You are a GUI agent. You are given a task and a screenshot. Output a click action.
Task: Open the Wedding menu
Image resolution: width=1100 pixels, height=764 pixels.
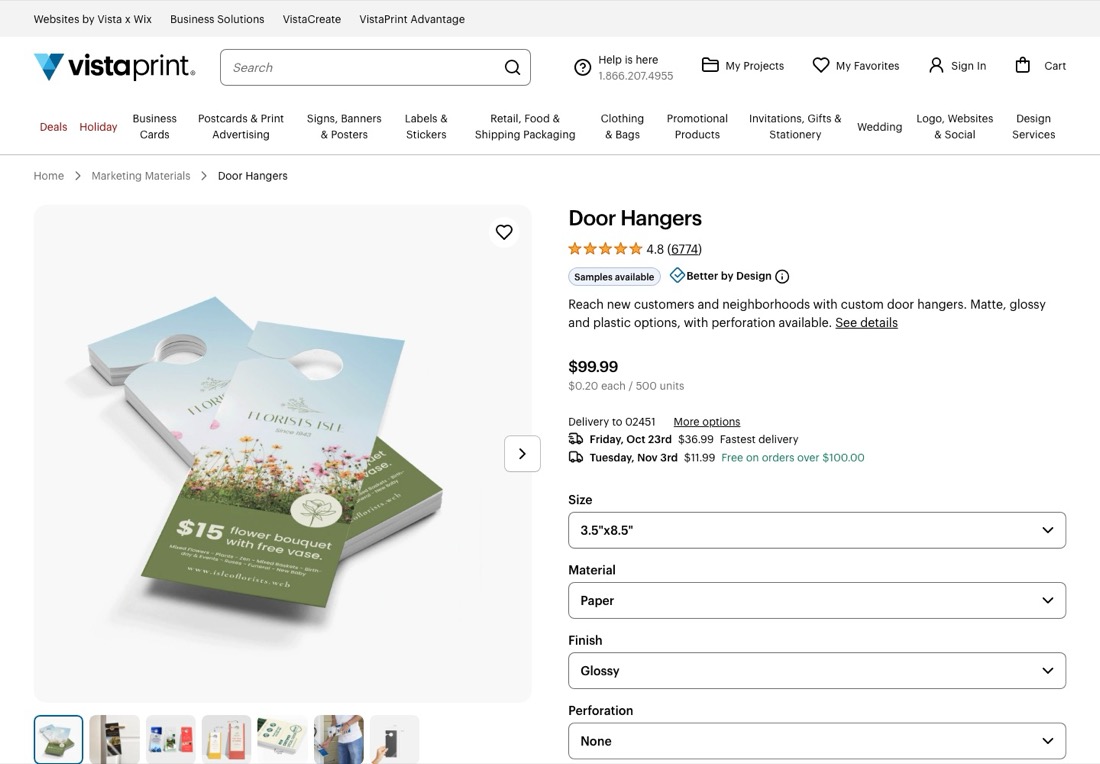tap(879, 127)
